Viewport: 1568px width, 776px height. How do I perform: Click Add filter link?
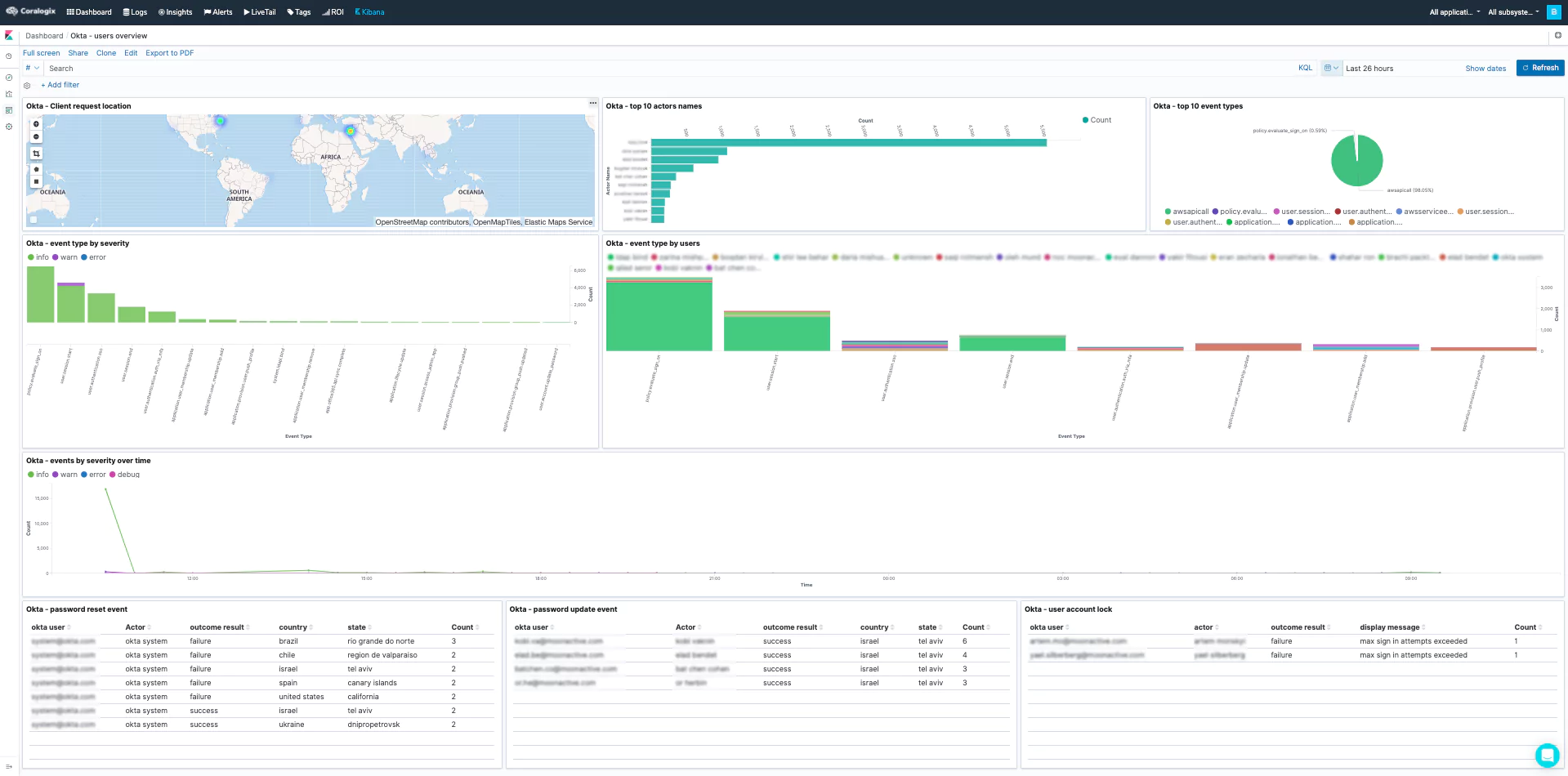(x=60, y=85)
